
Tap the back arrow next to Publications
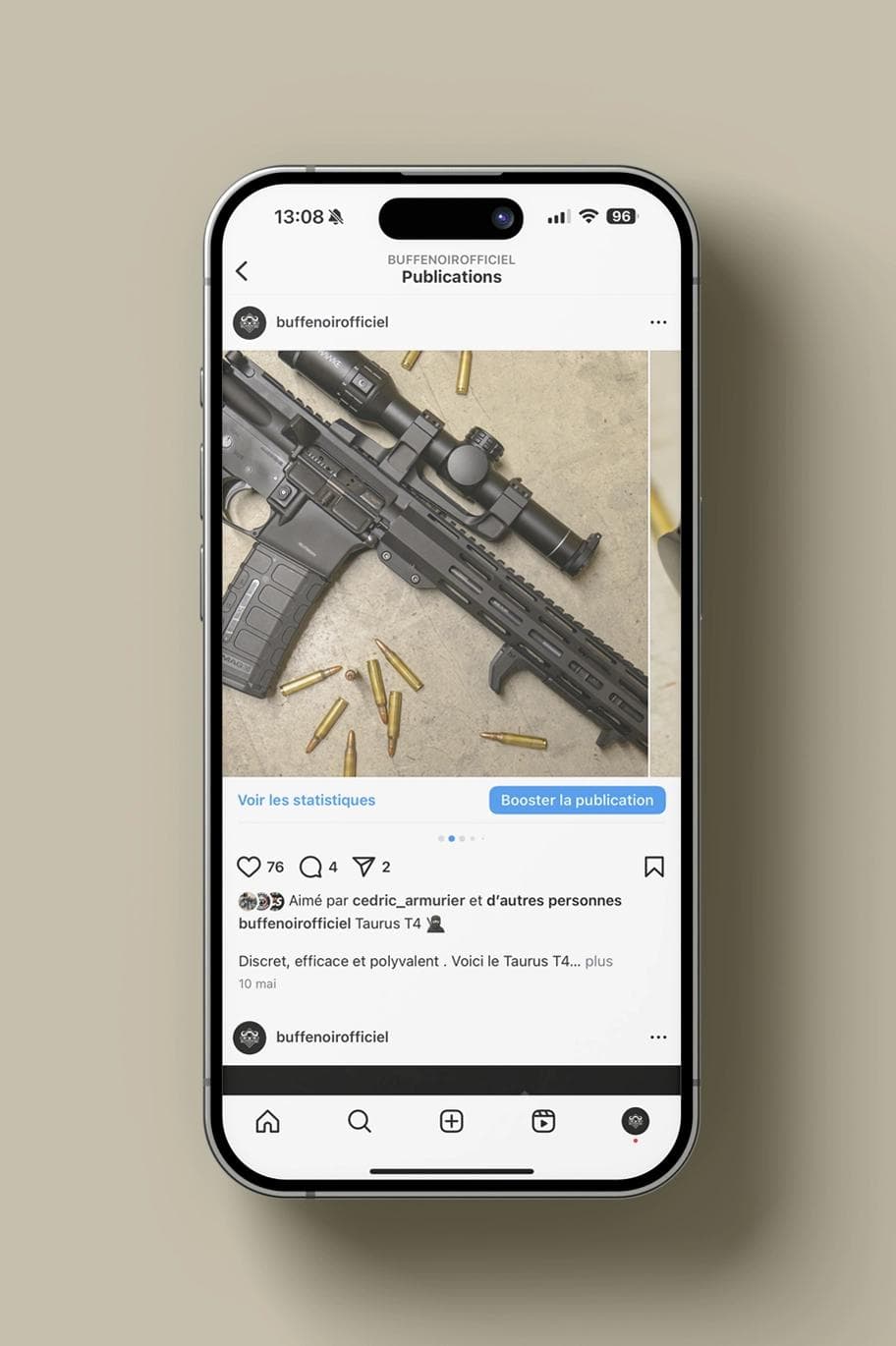(242, 271)
